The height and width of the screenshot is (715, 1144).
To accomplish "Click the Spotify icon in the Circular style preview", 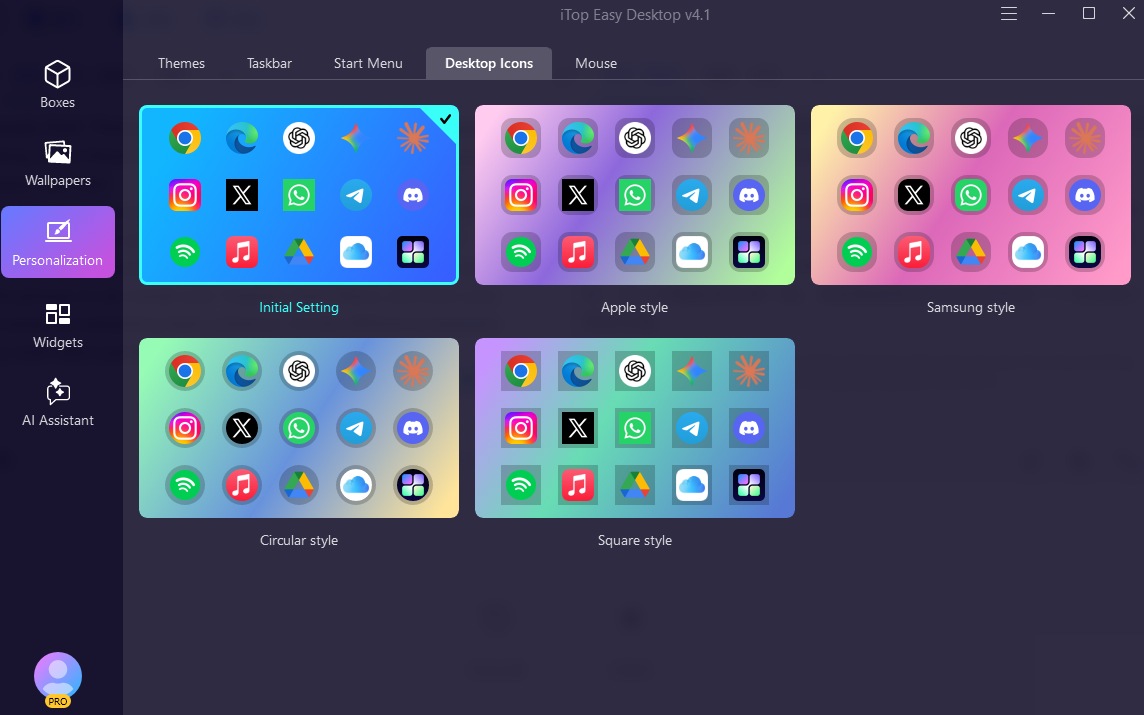I will click(185, 486).
